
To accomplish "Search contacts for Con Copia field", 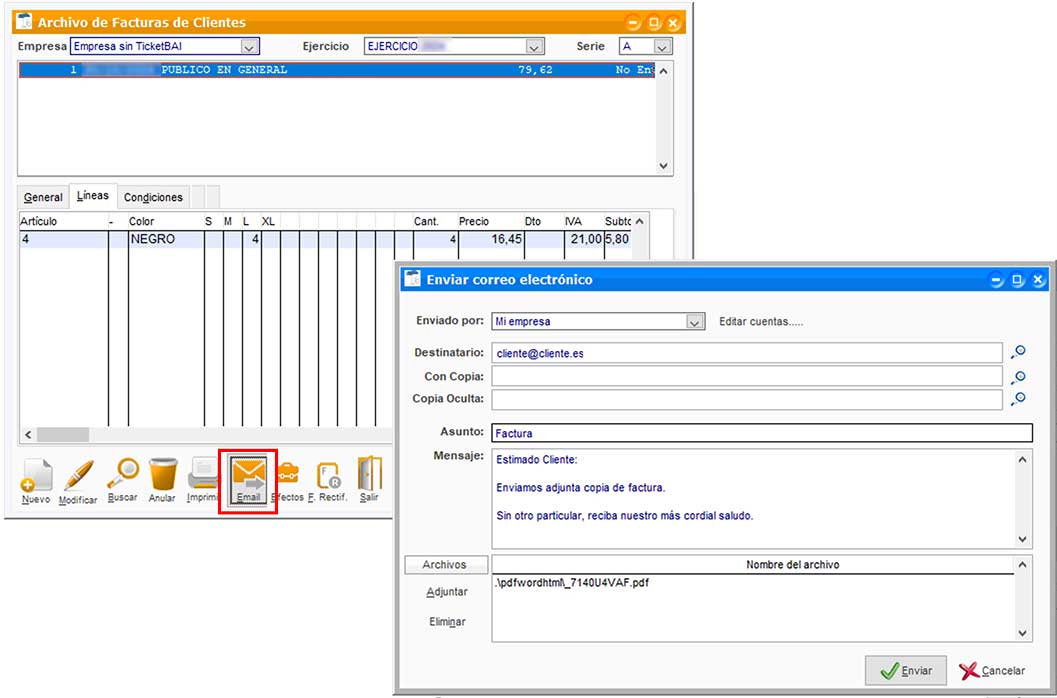I will pyautogui.click(x=1018, y=376).
